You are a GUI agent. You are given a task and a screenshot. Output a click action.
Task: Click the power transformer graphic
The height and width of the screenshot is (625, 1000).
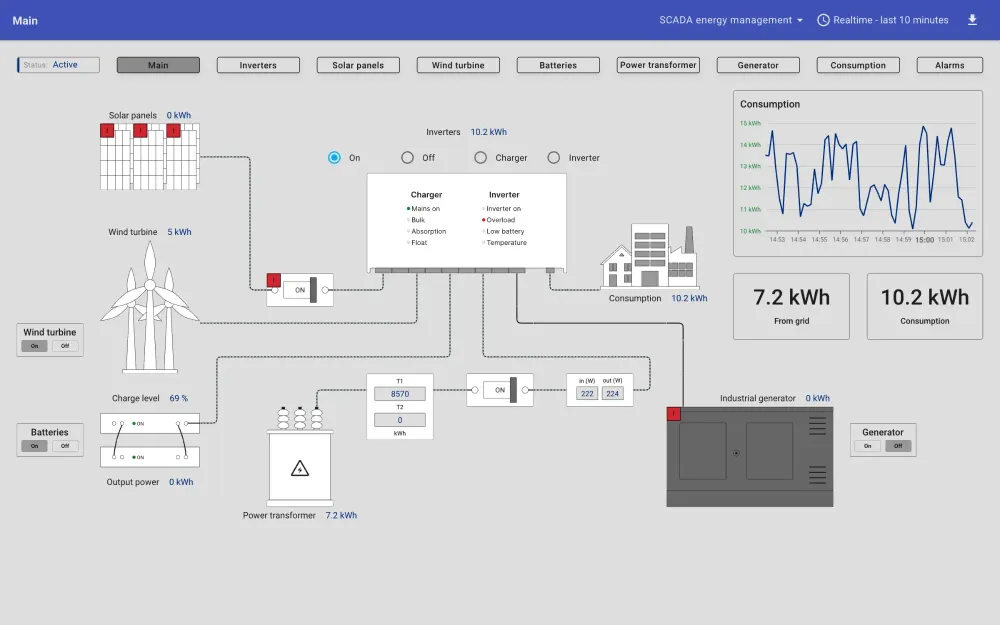click(x=300, y=457)
